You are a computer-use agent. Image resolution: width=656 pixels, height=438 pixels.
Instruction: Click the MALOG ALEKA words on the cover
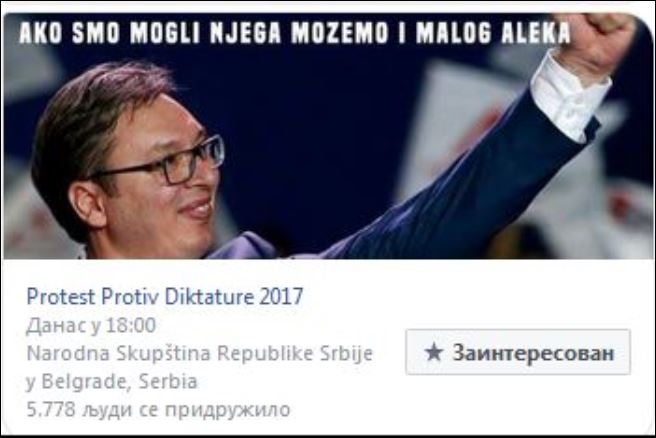(x=493, y=33)
